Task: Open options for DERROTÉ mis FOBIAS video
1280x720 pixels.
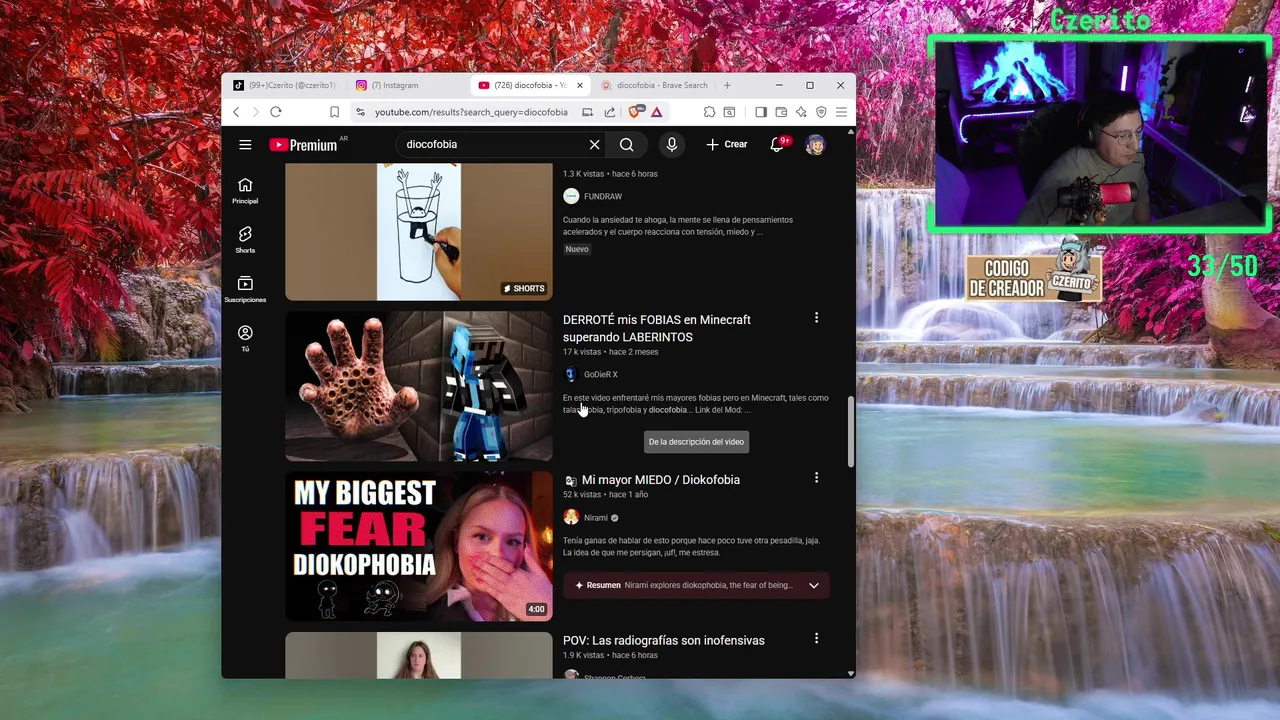Action: coord(816,318)
